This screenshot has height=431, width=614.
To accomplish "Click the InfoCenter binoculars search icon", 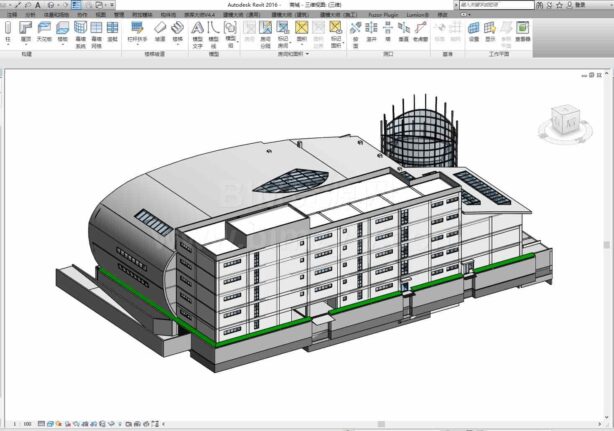I will (x=540, y=5).
